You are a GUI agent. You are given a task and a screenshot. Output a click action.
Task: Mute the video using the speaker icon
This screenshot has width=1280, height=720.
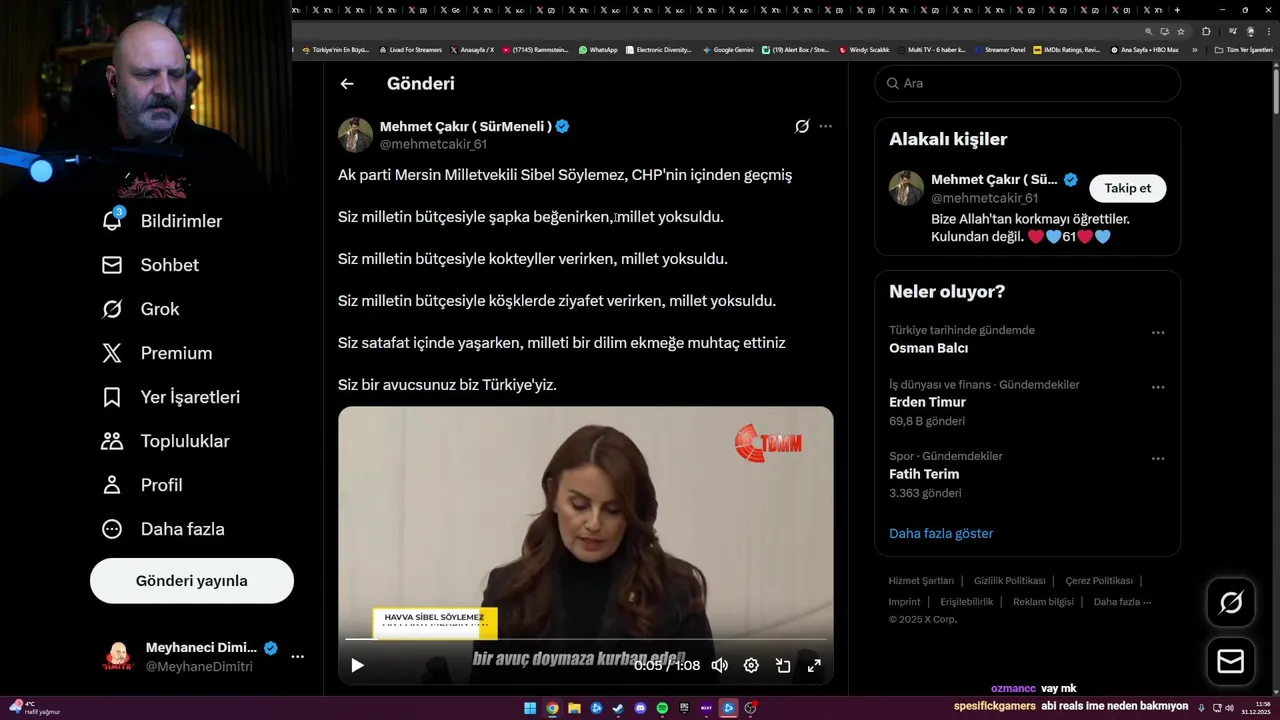point(719,665)
